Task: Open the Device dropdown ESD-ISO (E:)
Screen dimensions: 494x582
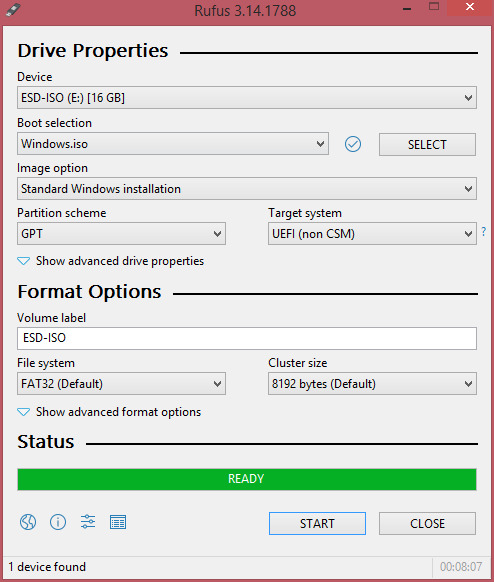Action: tap(247, 98)
